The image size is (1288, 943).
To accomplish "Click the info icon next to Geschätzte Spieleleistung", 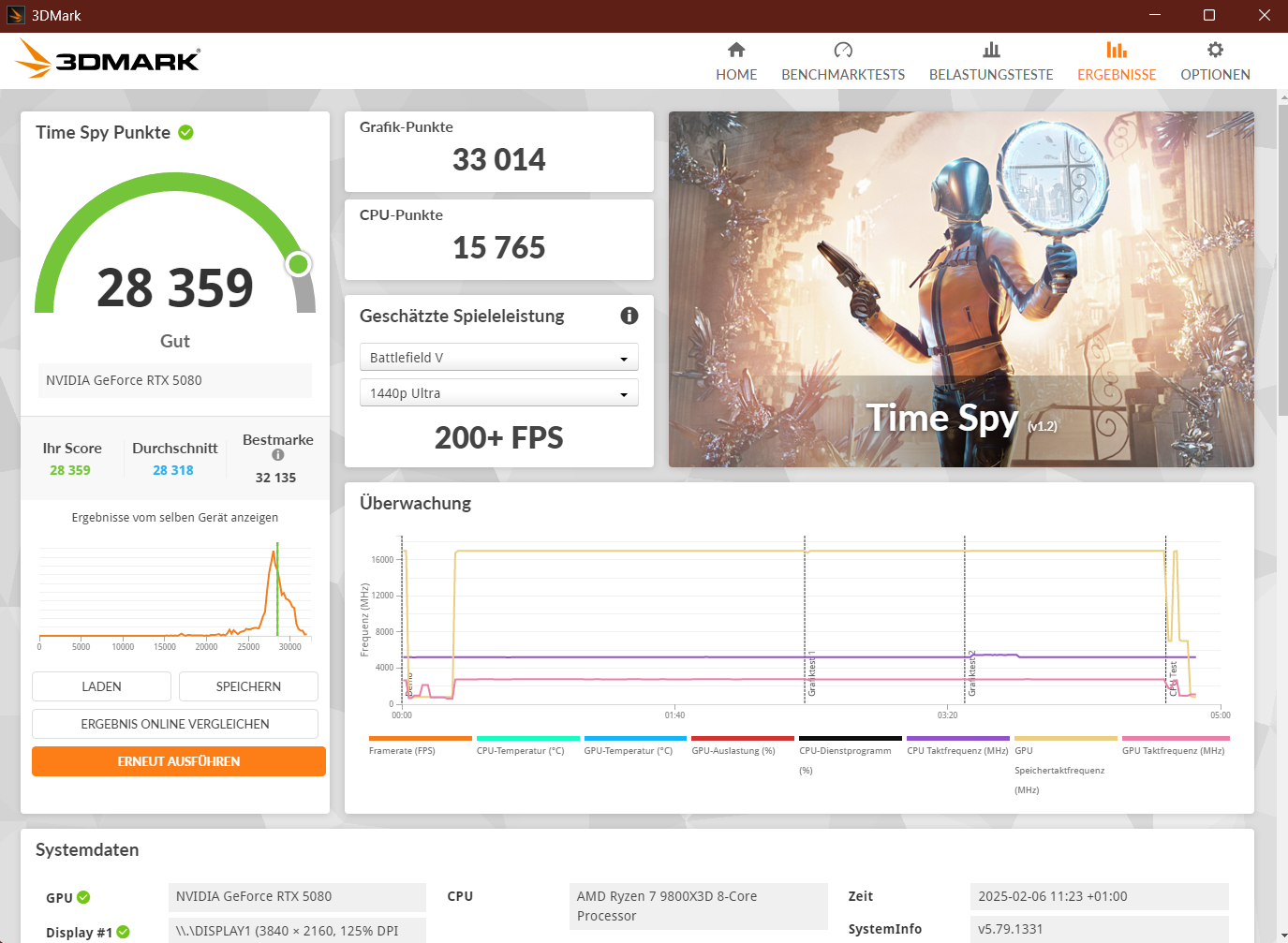I will tap(629, 316).
